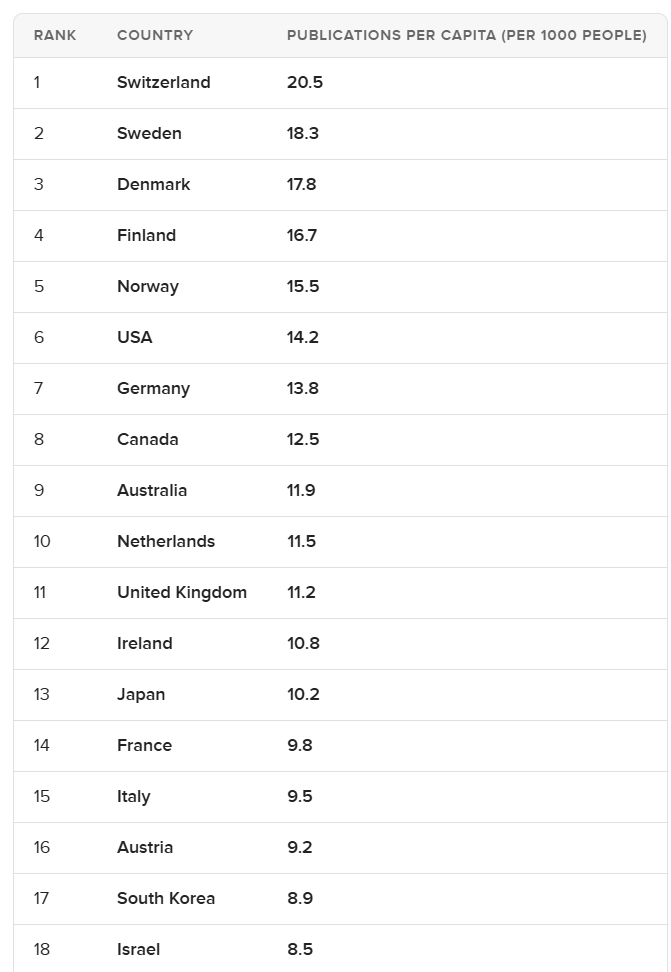This screenshot has height=972, width=671.
Task: Select Norway's 15.5 publications value
Action: point(303,286)
